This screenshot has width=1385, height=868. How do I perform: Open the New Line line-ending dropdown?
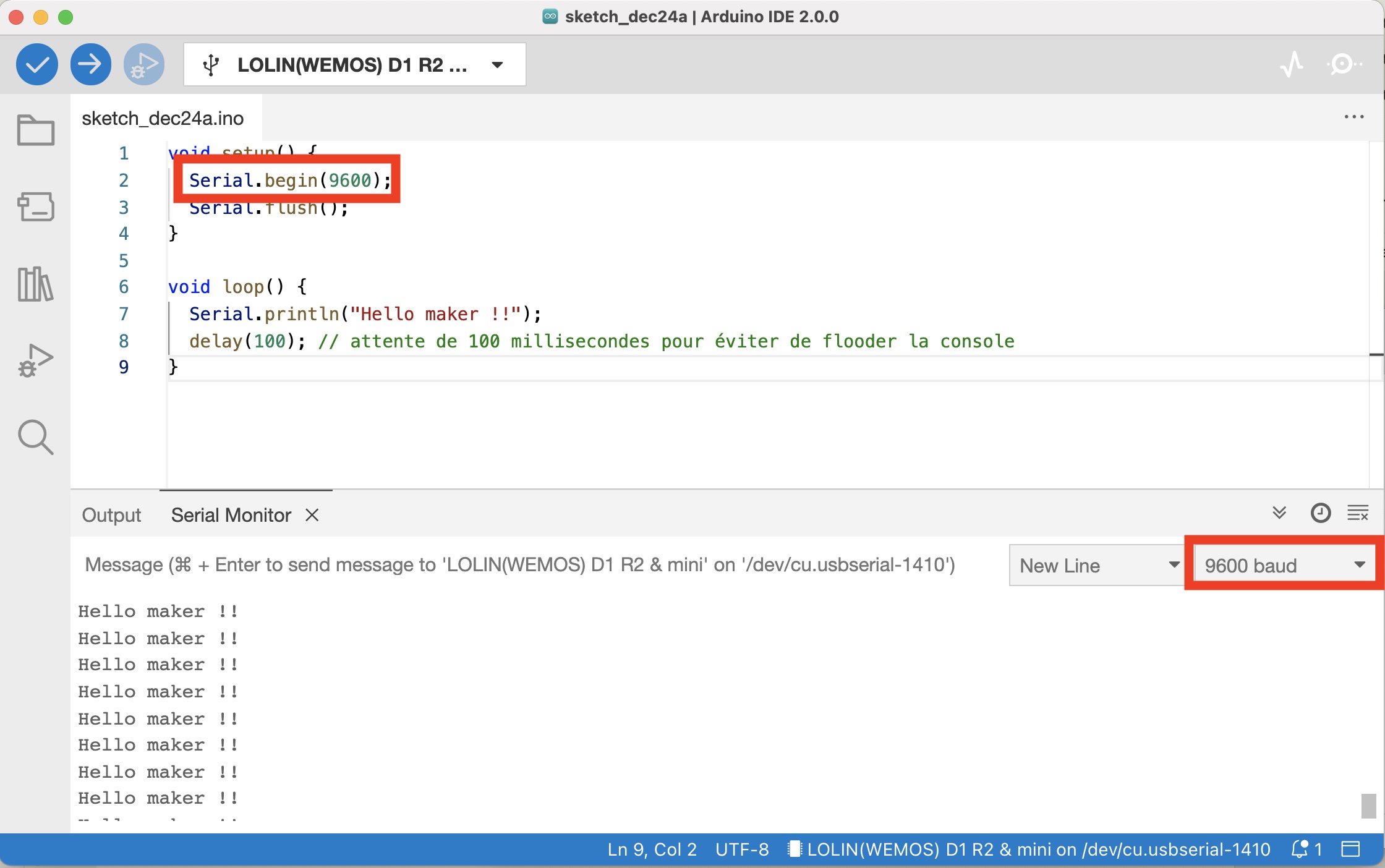(1096, 565)
